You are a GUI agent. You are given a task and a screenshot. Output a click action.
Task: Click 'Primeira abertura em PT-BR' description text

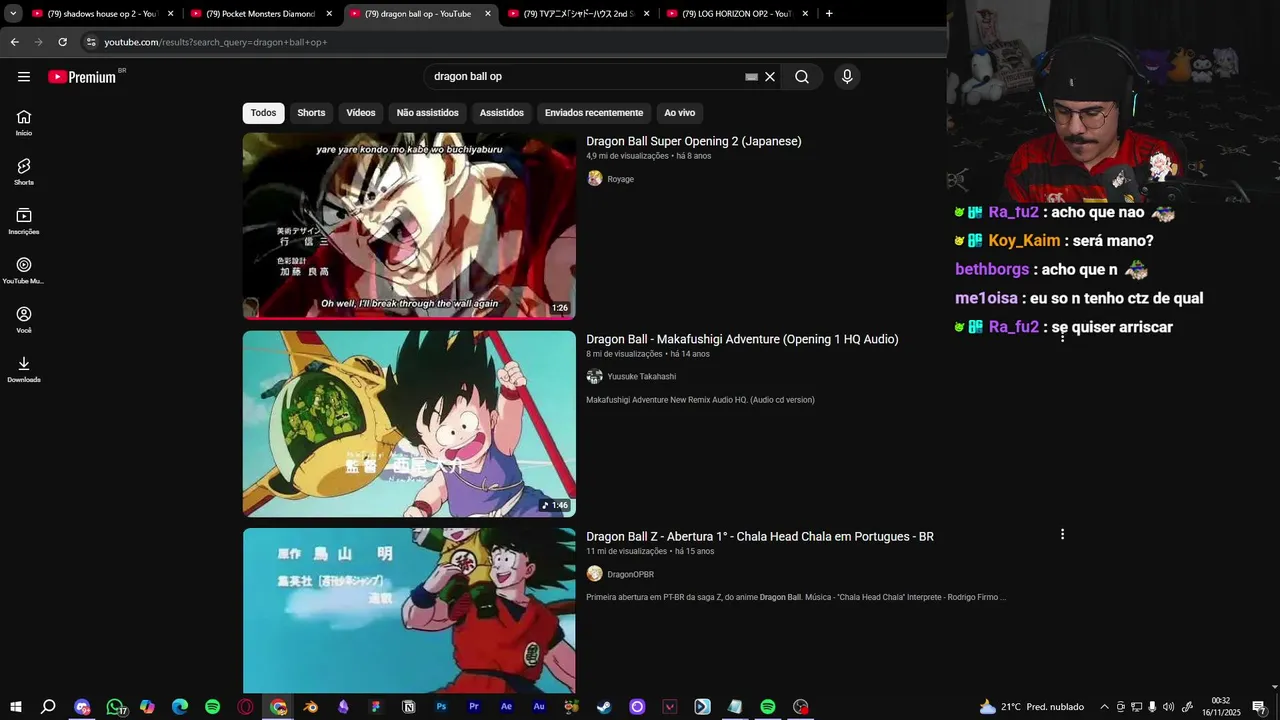point(796,597)
